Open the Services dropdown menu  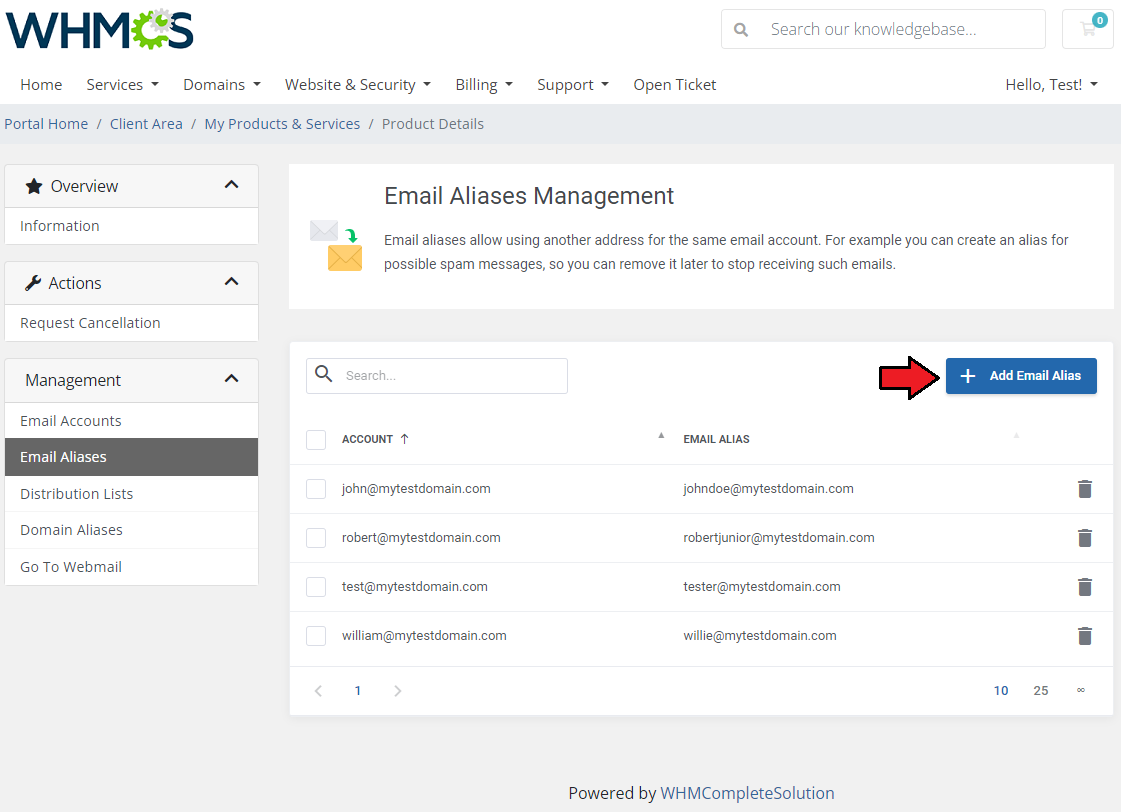(122, 84)
